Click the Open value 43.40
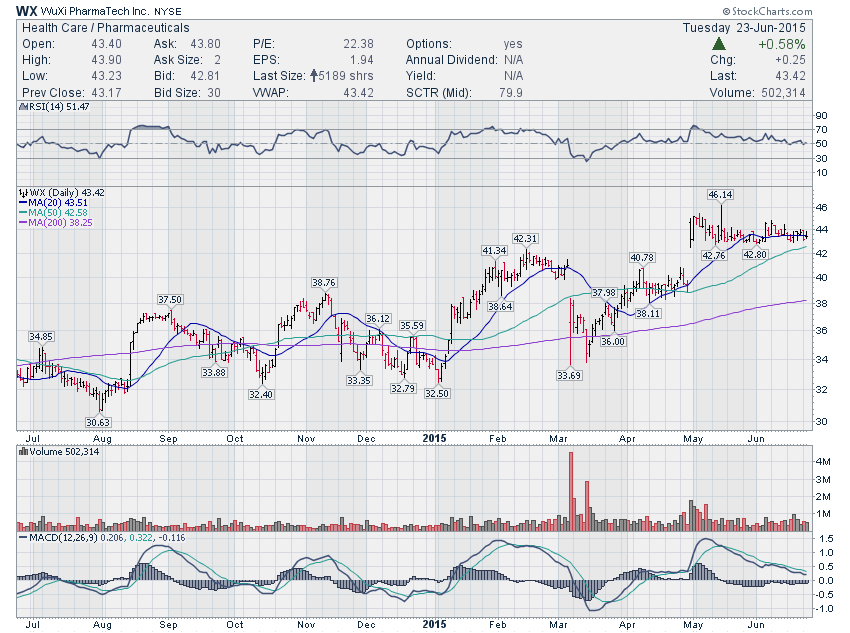This screenshot has width=850, height=633. point(106,44)
